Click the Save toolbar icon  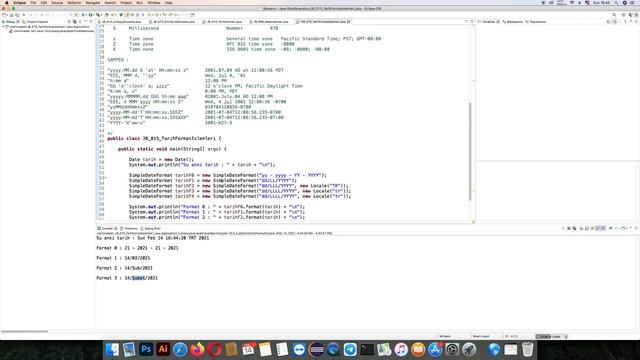tap(11, 15)
